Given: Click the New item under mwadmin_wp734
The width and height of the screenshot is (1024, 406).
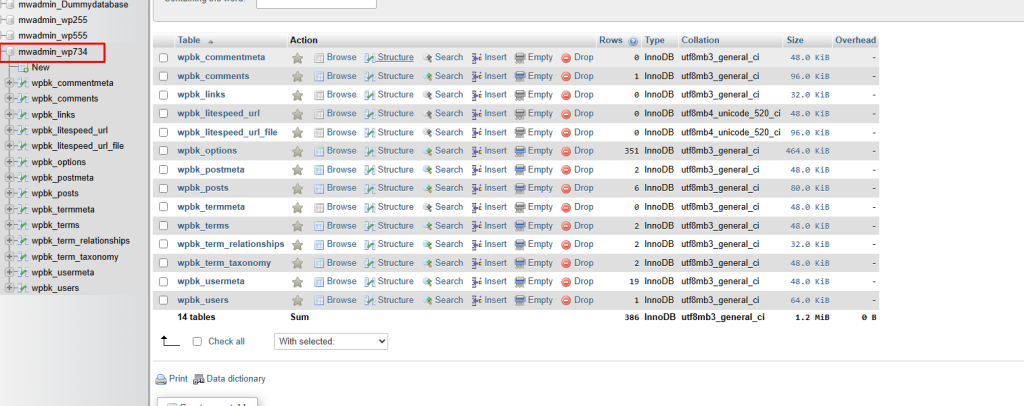Looking at the screenshot, I should (x=40, y=68).
